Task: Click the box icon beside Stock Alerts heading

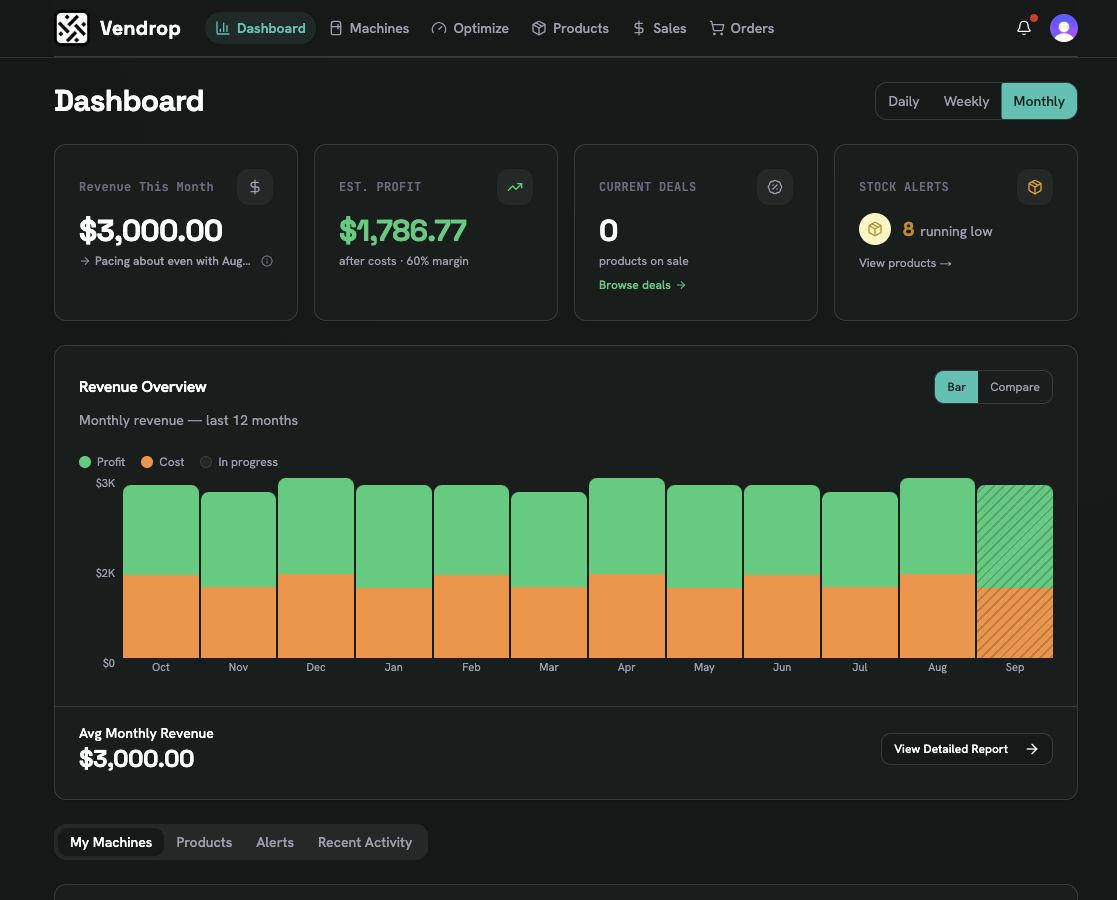Action: [1035, 187]
